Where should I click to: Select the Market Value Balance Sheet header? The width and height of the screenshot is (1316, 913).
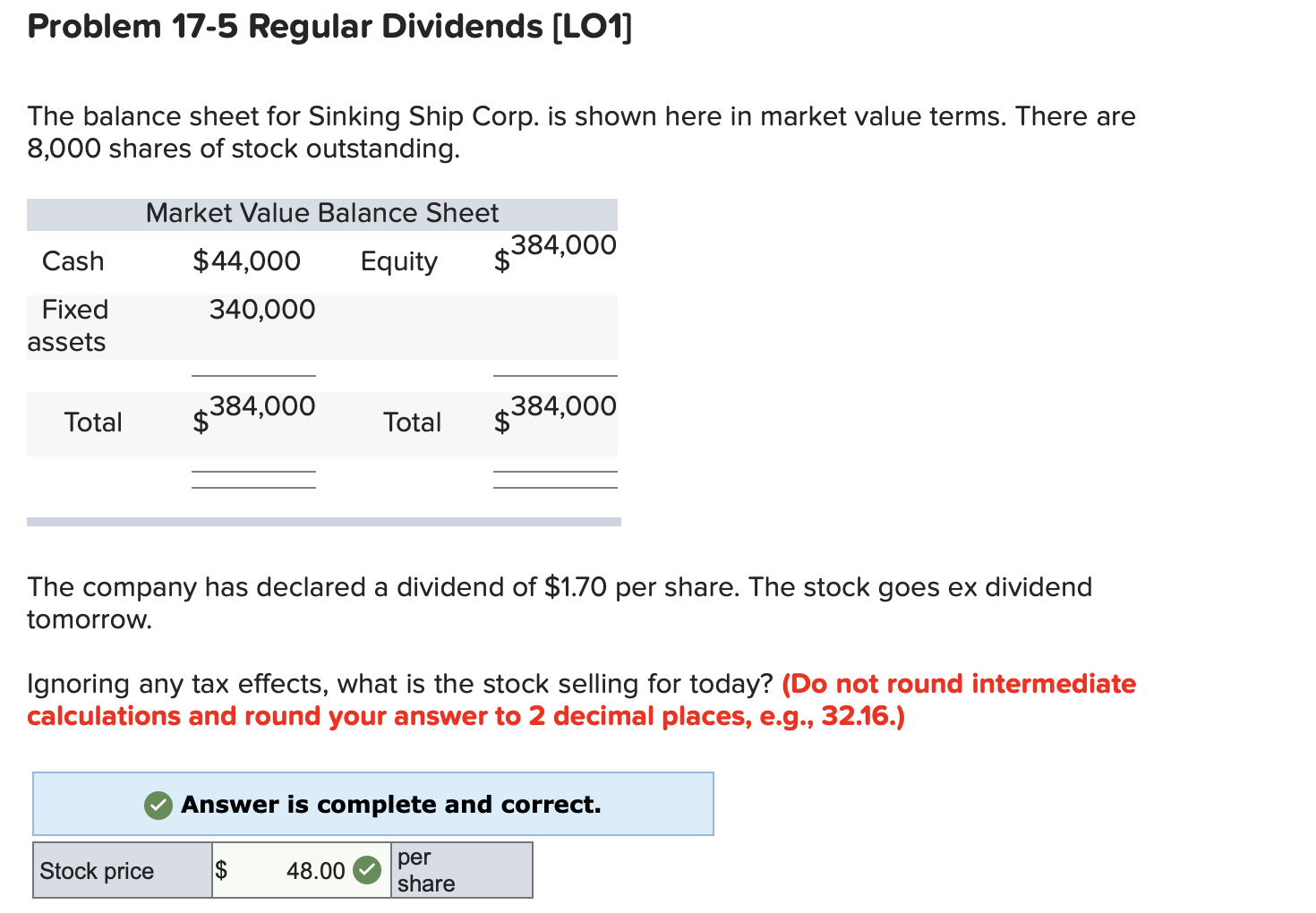click(322, 213)
